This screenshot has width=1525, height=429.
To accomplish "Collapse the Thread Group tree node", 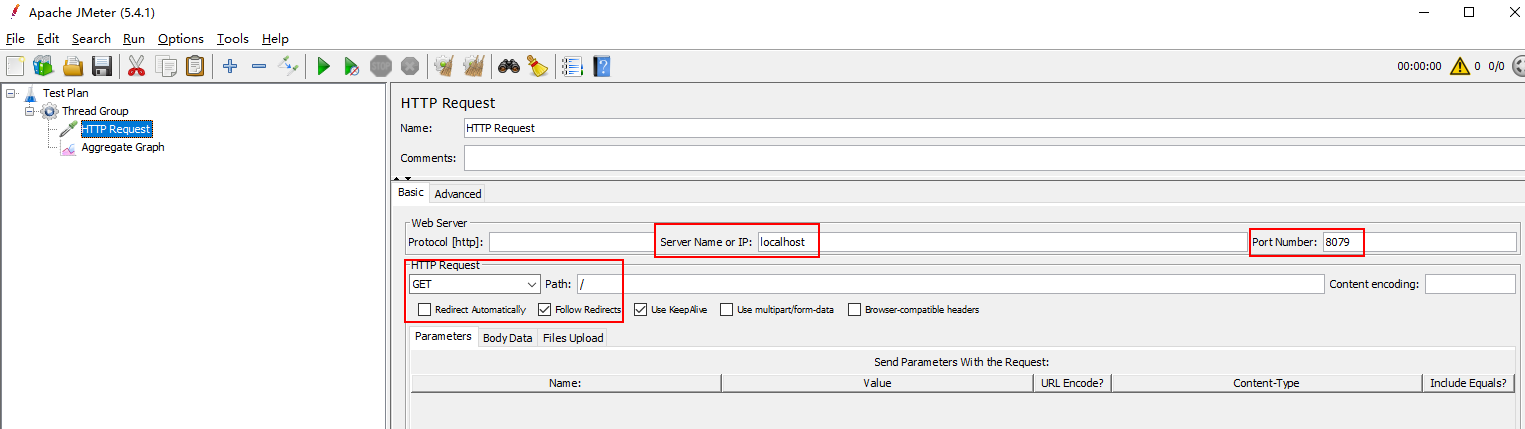I will (30, 111).
